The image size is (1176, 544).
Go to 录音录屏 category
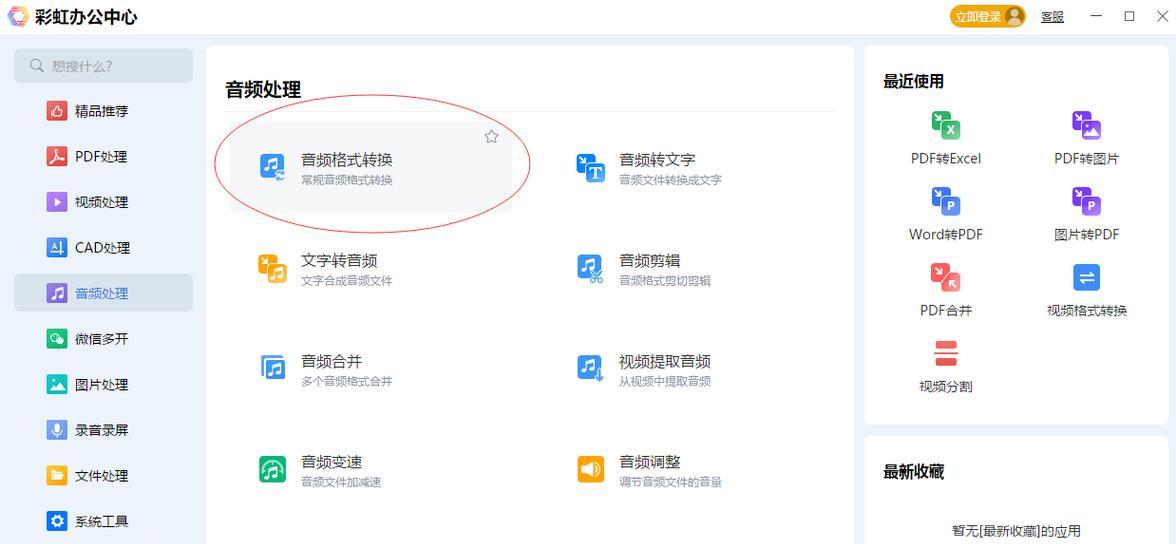(x=104, y=430)
